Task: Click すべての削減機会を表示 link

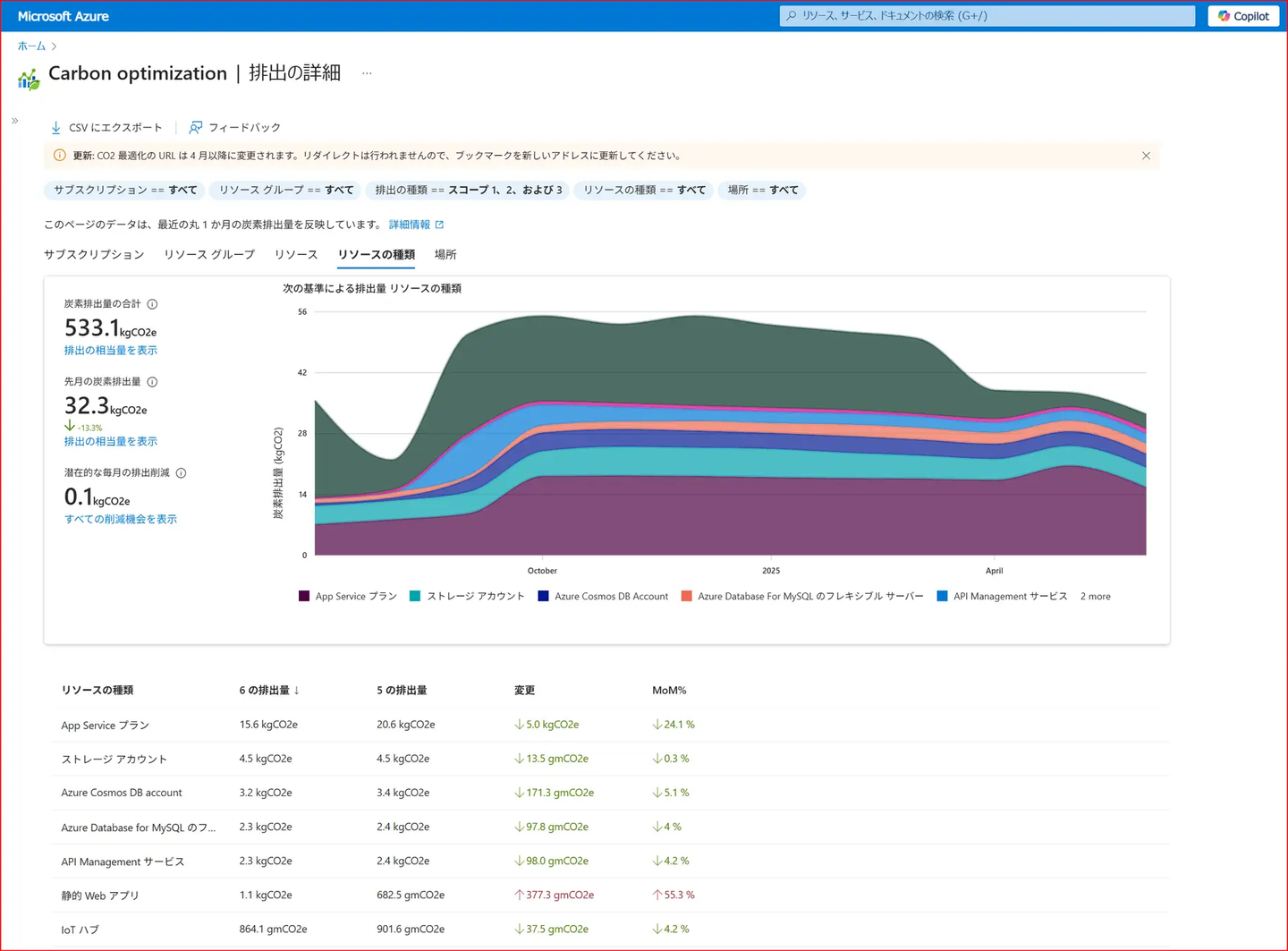Action: coord(121,519)
